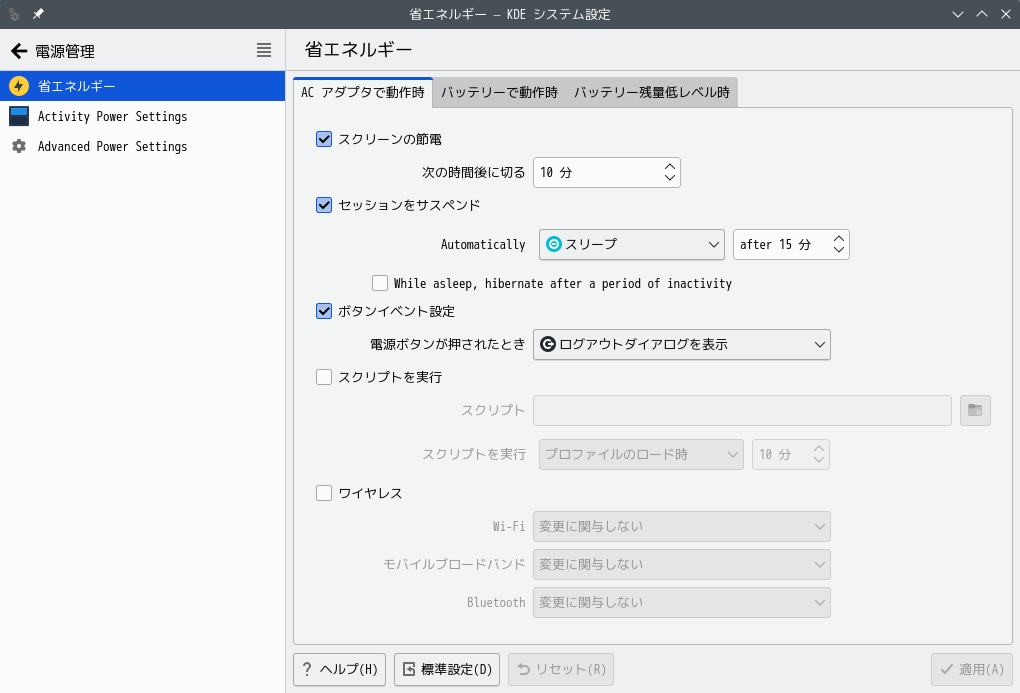The image size is (1020, 693).
Task: Open the バッテリー残量低レベル時 tab
Action: pyautogui.click(x=651, y=92)
